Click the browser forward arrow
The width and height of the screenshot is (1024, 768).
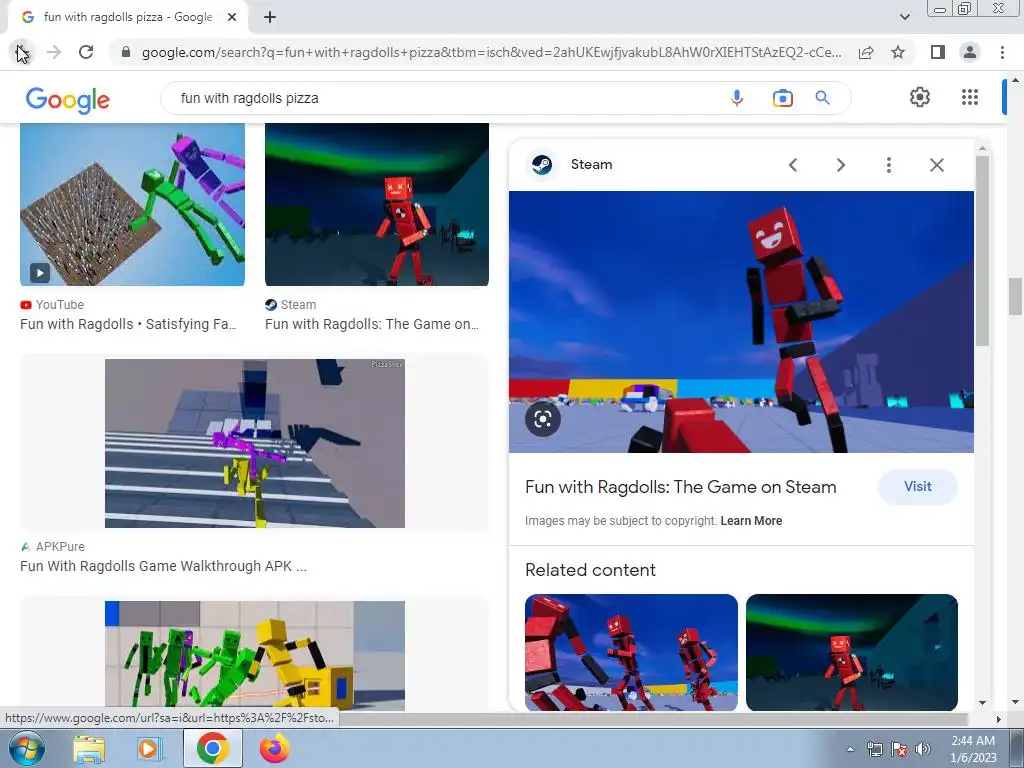pos(54,52)
